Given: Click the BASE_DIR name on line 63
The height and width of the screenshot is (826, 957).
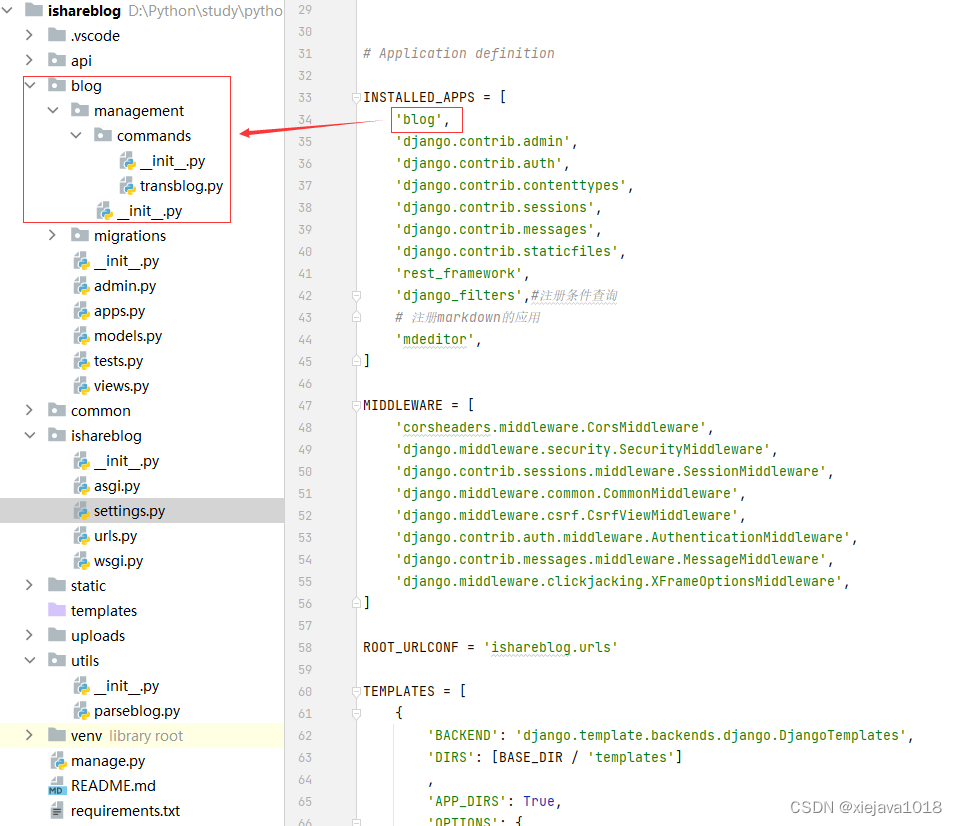Looking at the screenshot, I should click(531, 756).
